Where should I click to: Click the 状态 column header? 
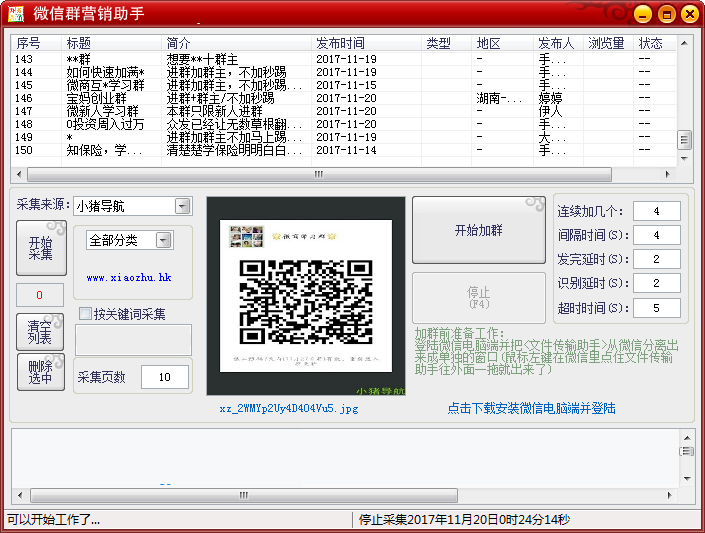point(655,43)
